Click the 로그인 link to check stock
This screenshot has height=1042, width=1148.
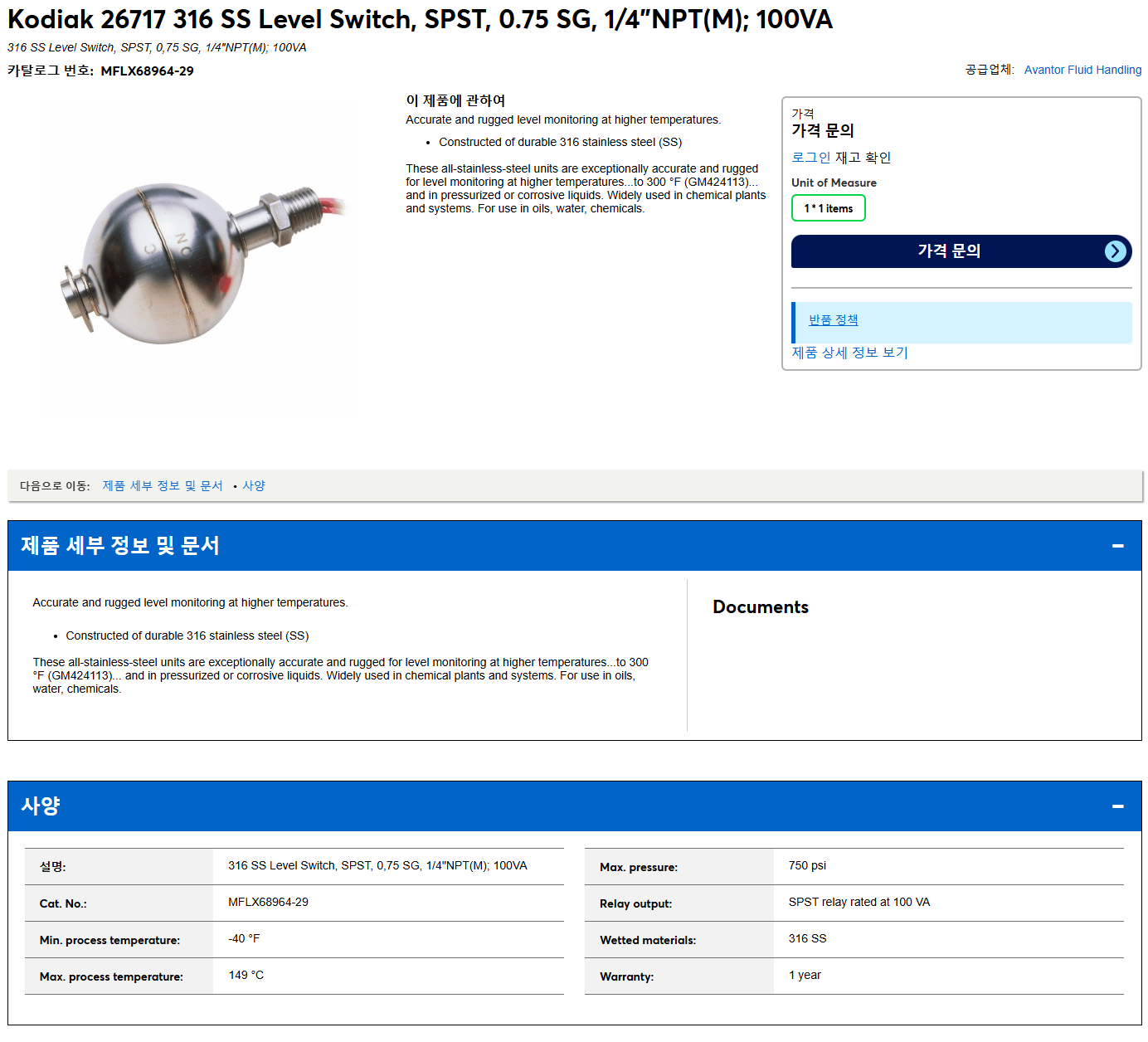pyautogui.click(x=810, y=158)
